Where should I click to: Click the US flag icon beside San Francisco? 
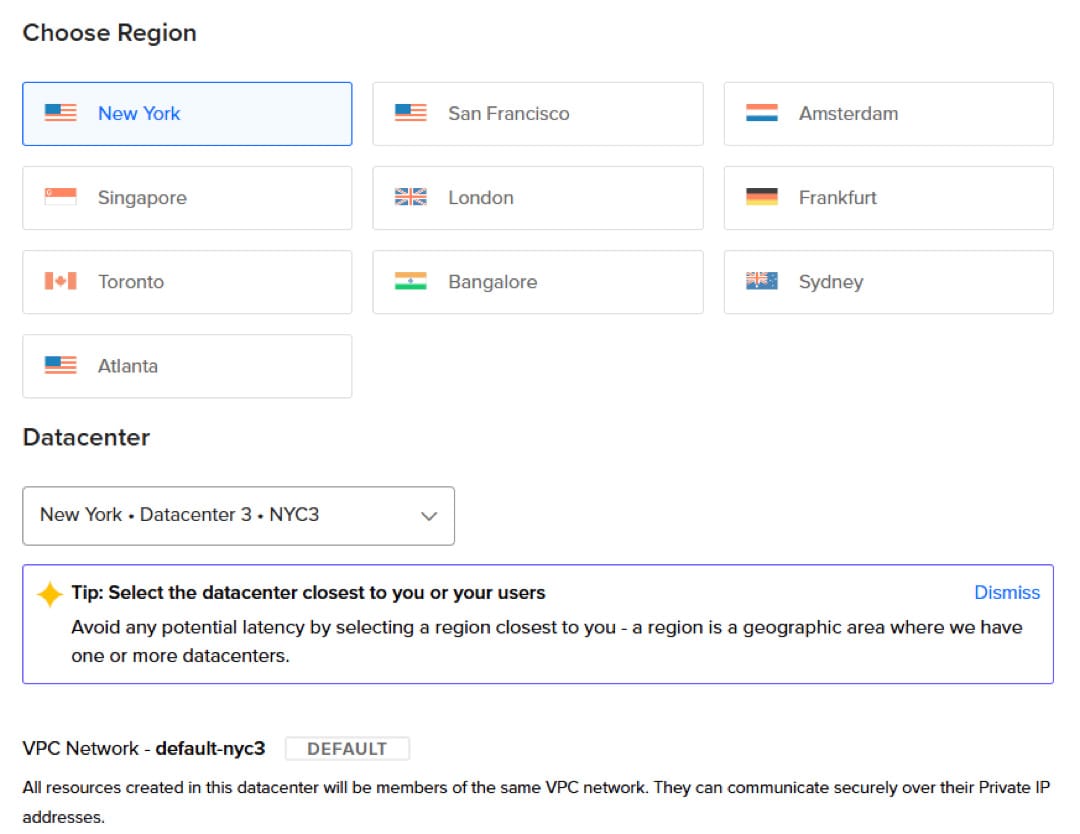pyautogui.click(x=411, y=114)
